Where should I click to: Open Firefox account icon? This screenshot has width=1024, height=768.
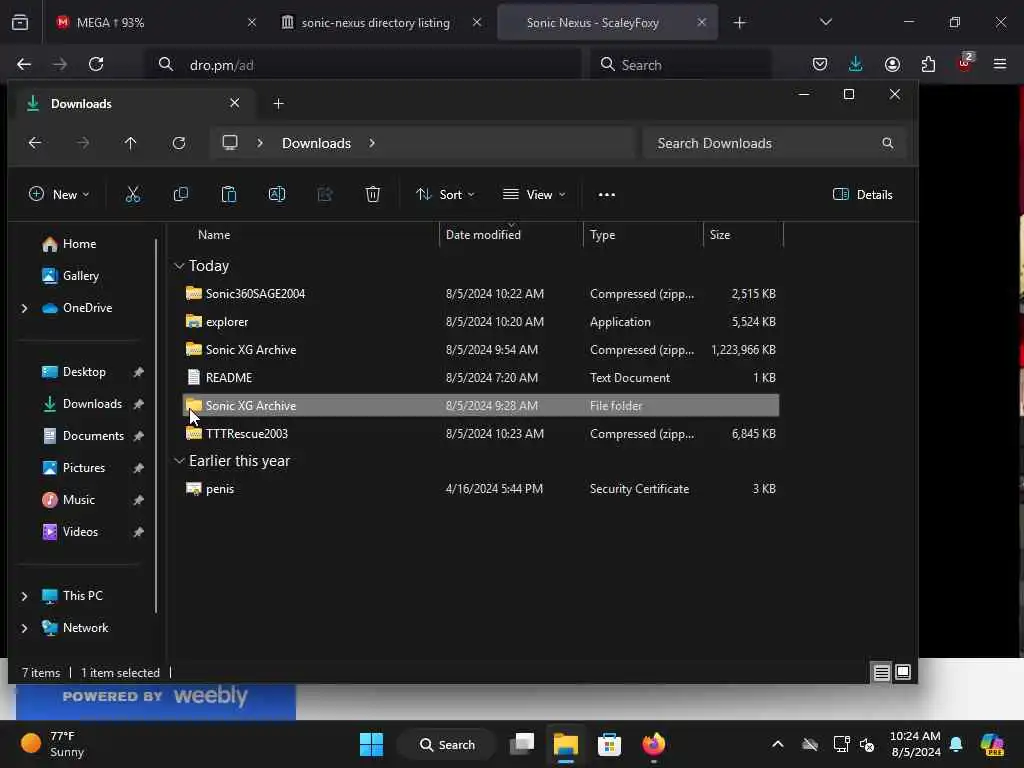tap(892, 64)
